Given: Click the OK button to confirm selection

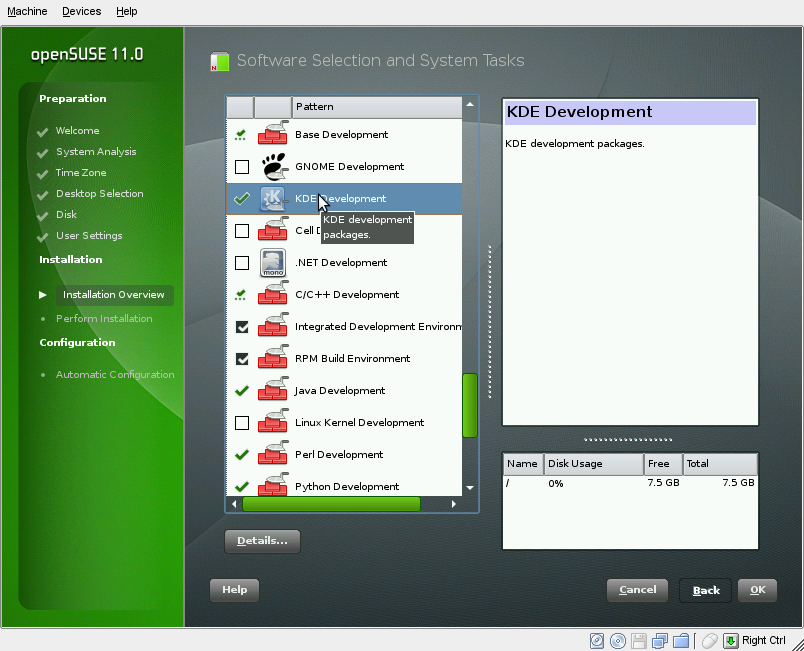Looking at the screenshot, I should [x=757, y=590].
